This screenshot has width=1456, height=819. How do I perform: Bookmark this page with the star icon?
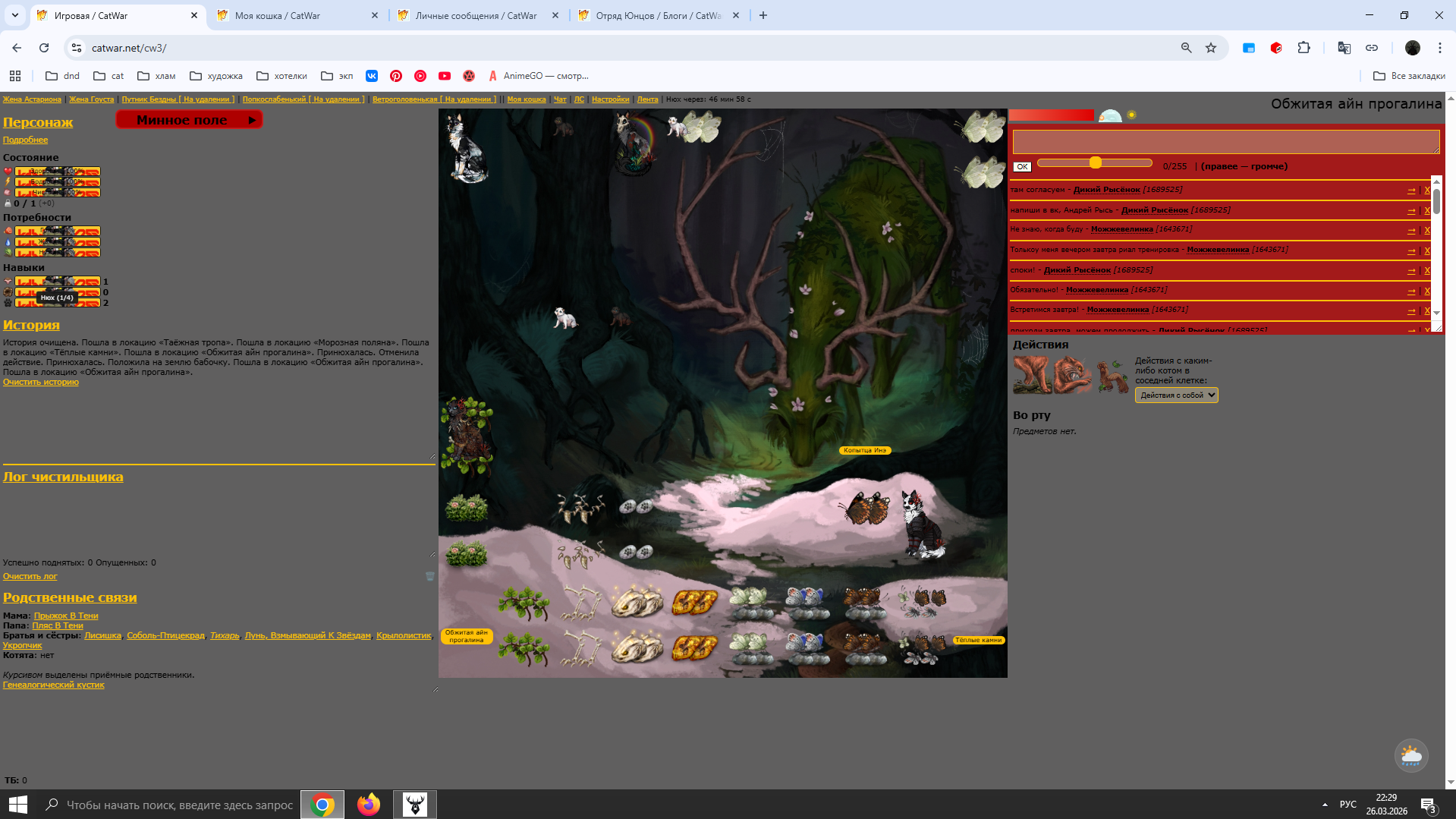(x=1211, y=48)
